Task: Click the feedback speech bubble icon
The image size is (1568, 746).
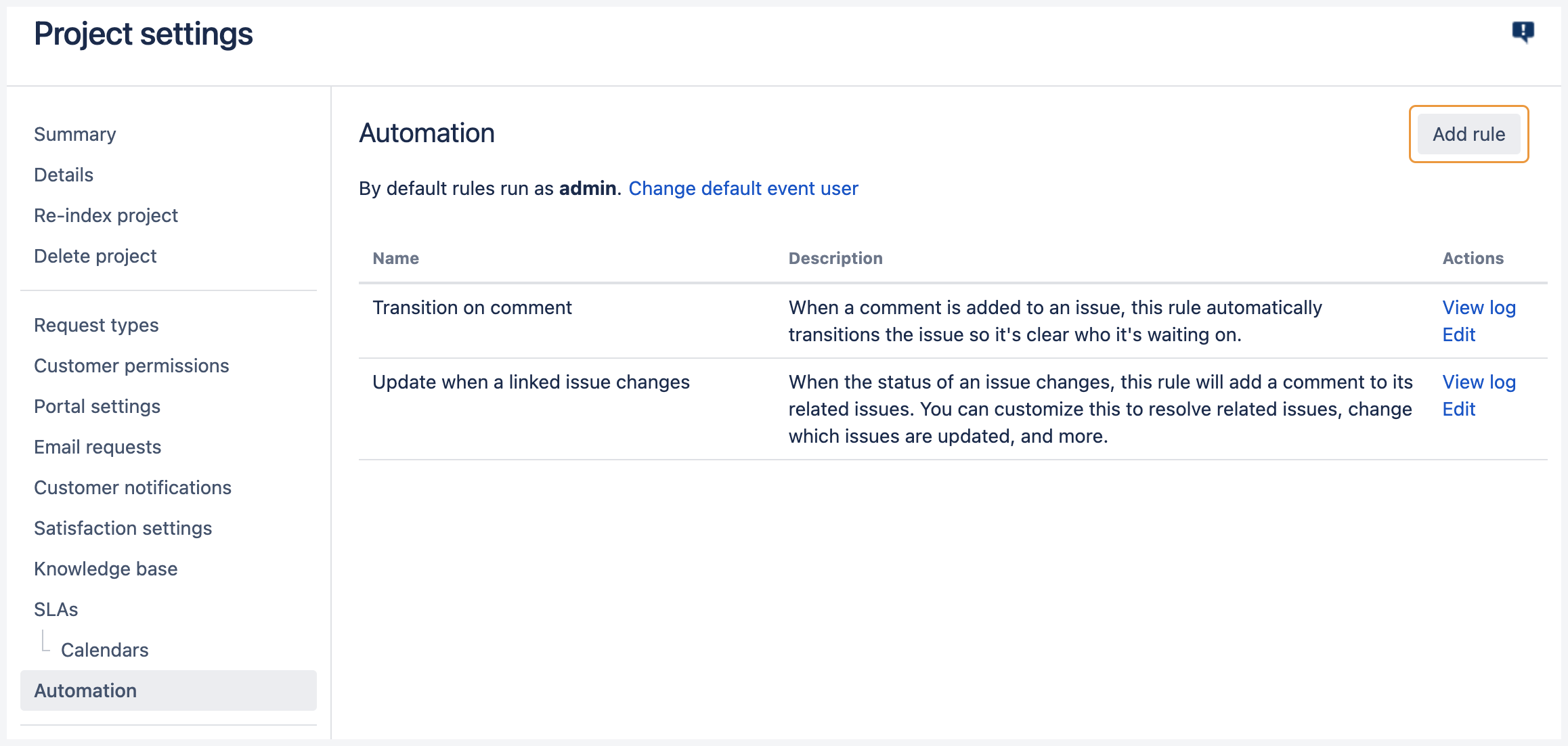Action: tap(1523, 31)
